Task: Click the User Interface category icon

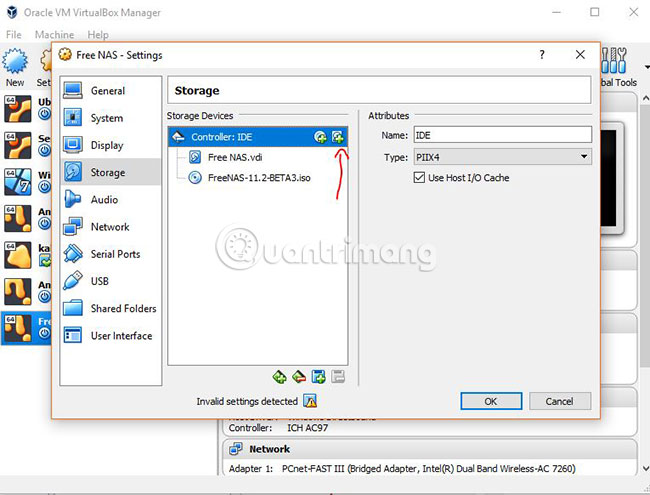Action: (73, 335)
